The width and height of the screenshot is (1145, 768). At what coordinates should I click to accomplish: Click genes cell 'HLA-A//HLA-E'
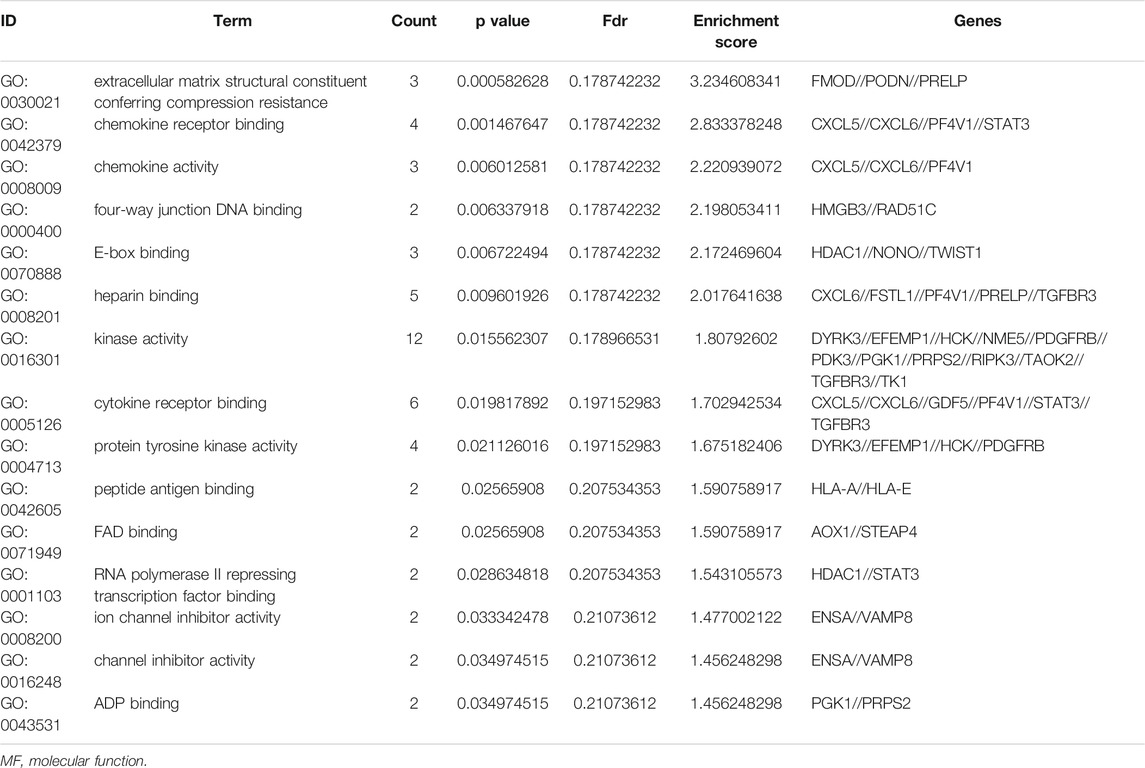pos(861,490)
